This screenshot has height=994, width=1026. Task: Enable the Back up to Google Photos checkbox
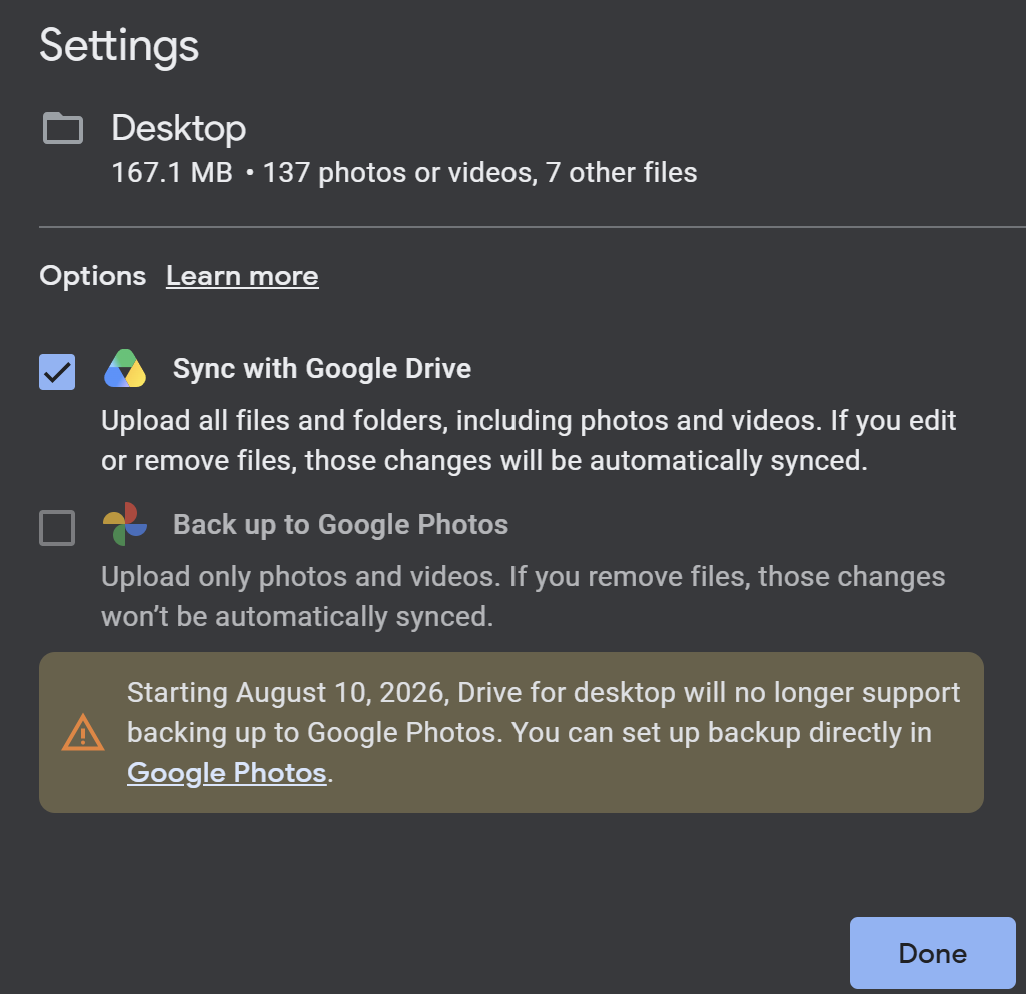[x=57, y=527]
